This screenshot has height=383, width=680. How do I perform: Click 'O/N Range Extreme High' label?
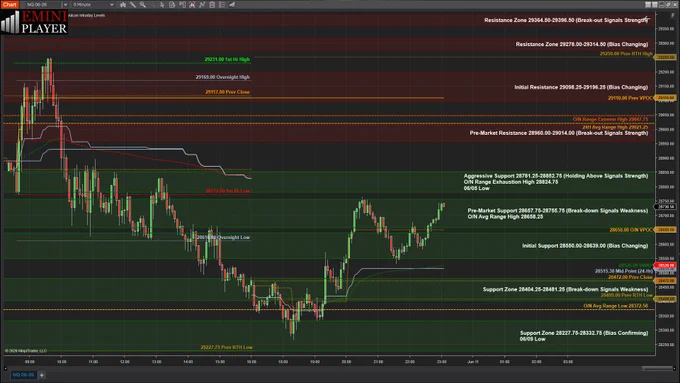(x=610, y=119)
